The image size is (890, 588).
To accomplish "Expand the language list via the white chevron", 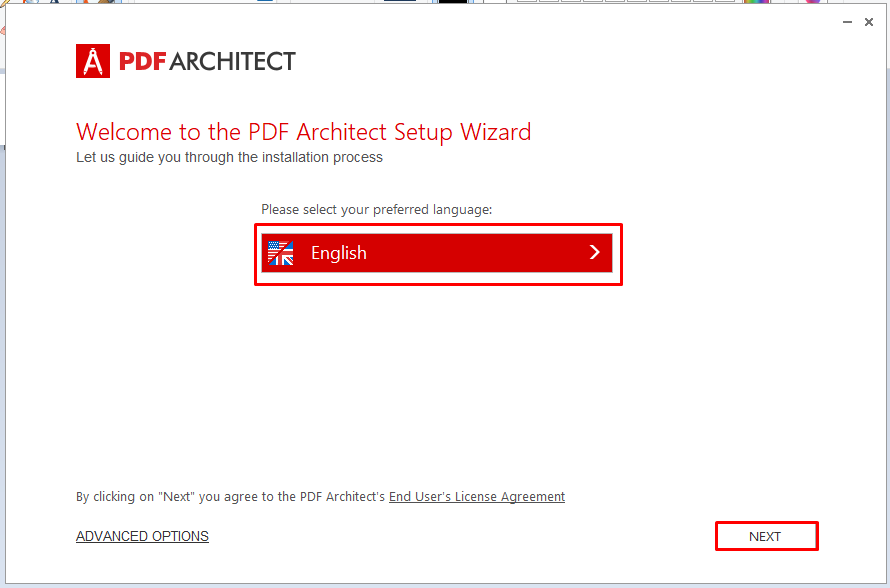I will pos(594,252).
